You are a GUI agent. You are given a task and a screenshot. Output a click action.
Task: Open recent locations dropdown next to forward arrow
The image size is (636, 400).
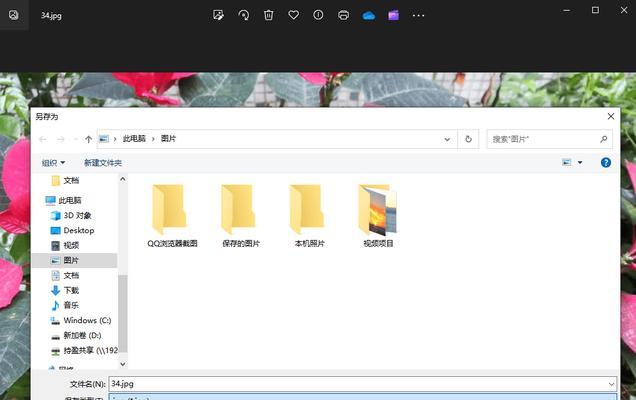75,139
